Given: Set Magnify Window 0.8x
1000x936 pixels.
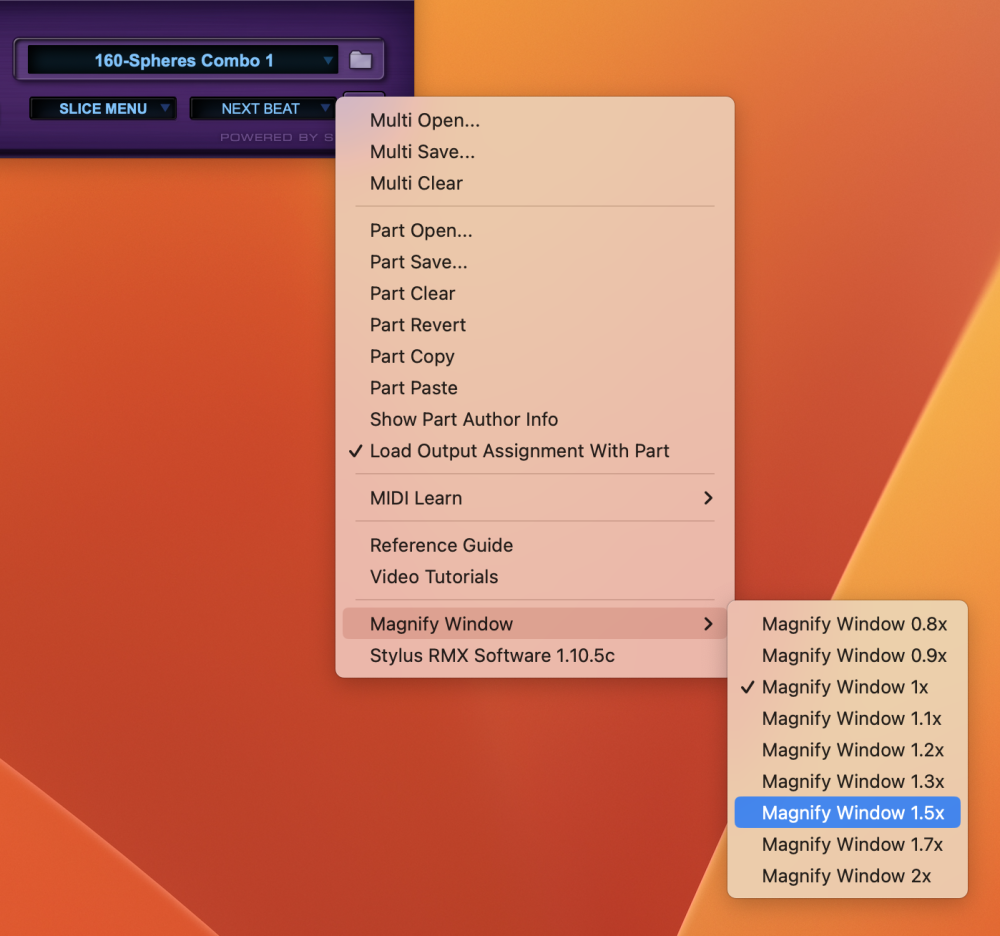Looking at the screenshot, I should 847,624.
